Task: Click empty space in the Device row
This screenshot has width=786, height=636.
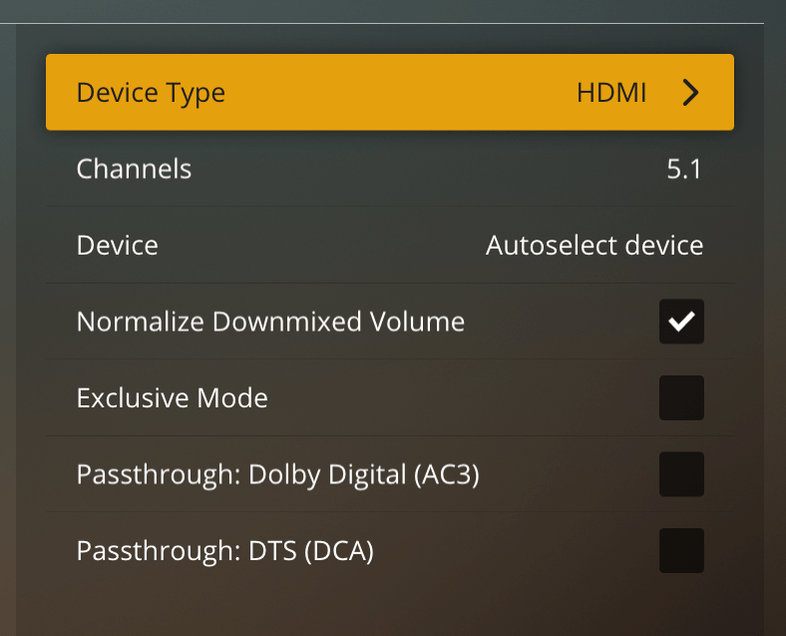Action: pos(320,245)
